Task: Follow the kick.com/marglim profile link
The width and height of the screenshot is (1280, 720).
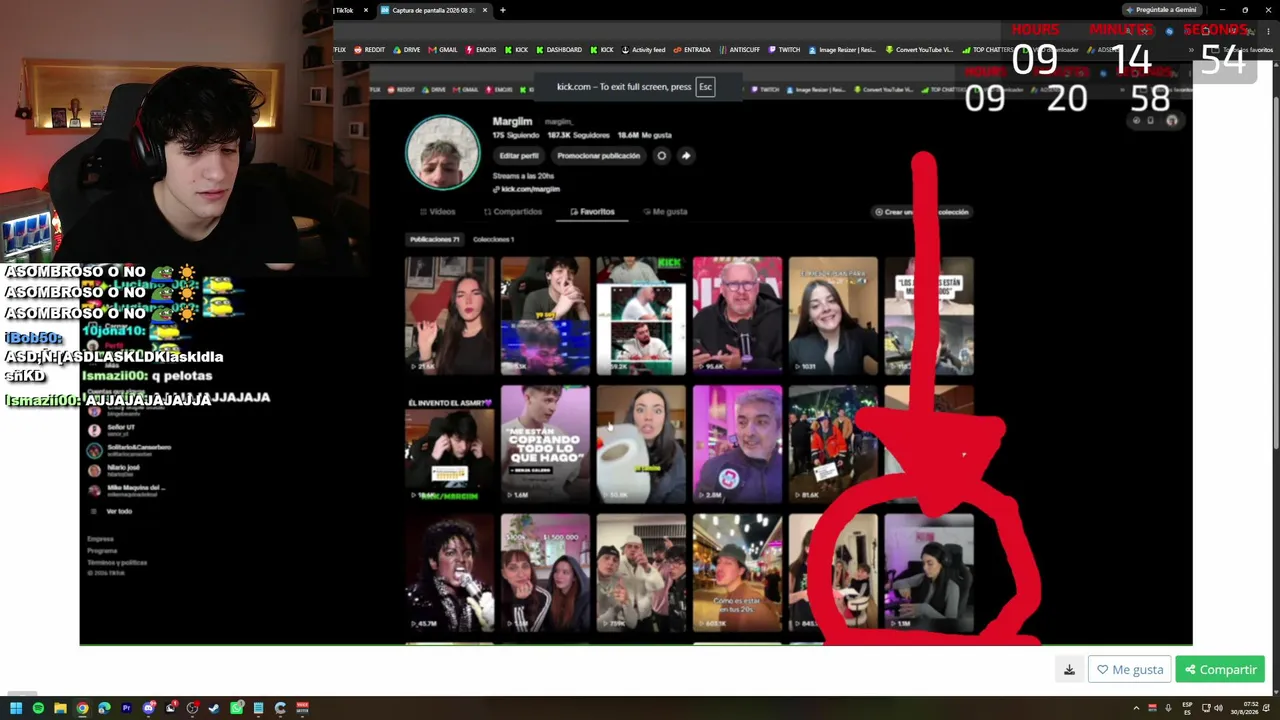Action: tap(526, 189)
